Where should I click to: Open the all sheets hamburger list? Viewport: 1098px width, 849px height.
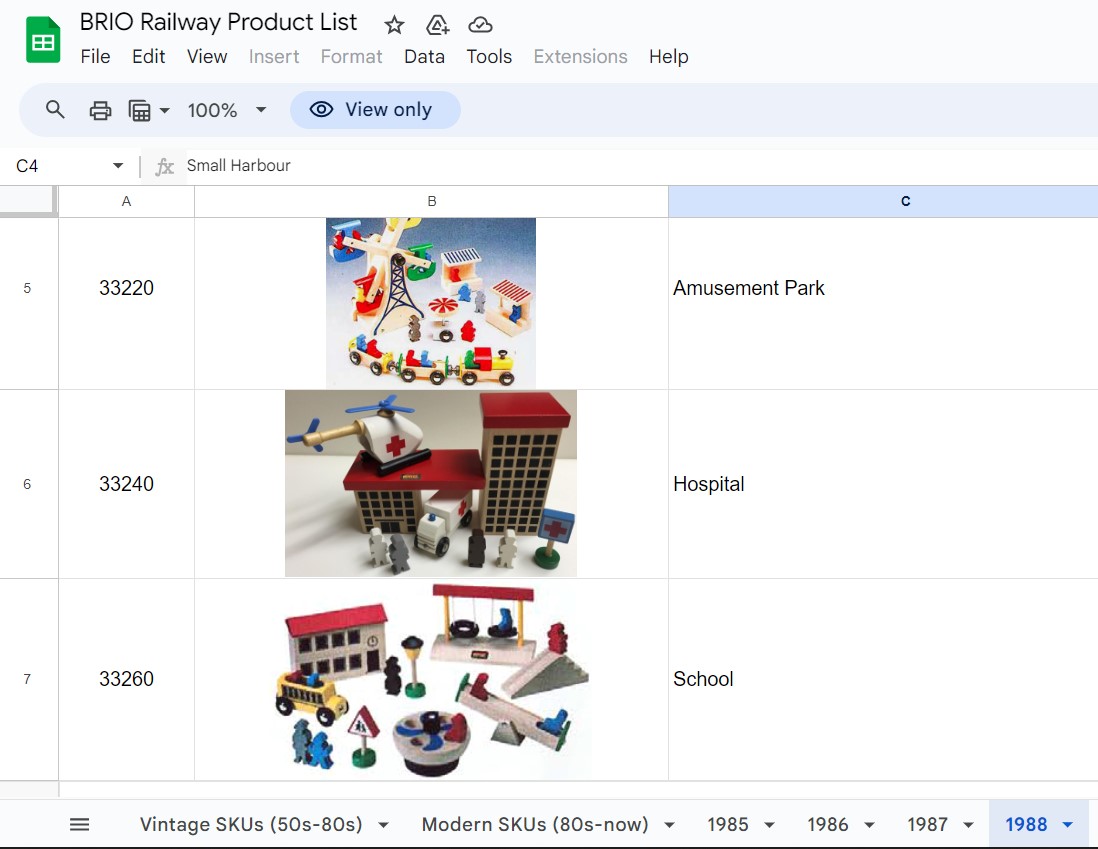[x=79, y=824]
